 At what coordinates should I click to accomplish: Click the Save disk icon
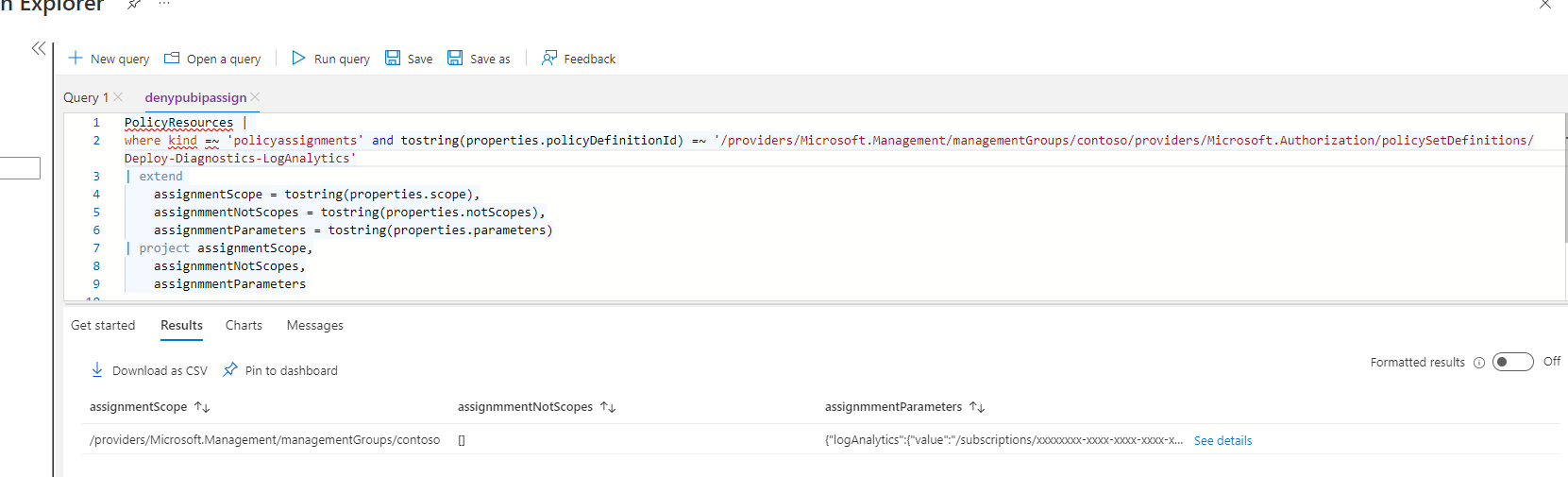point(393,59)
